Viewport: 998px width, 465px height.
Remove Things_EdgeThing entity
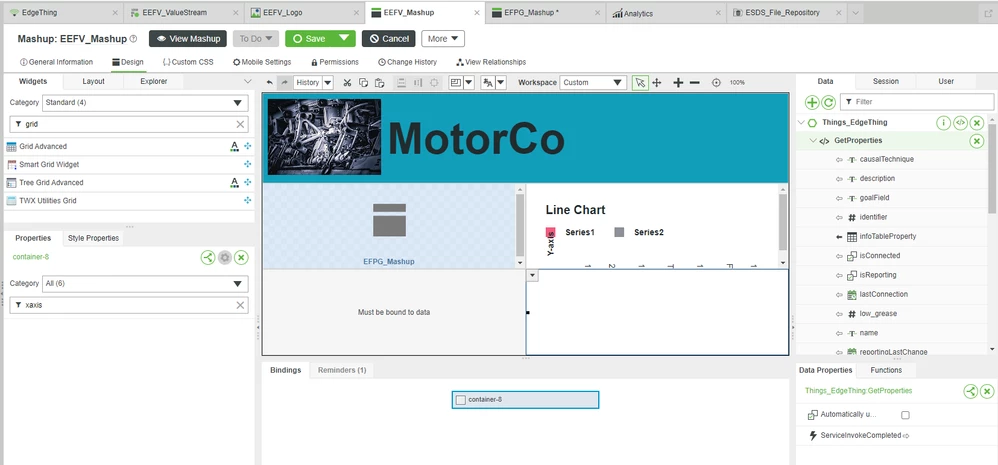[977, 123]
